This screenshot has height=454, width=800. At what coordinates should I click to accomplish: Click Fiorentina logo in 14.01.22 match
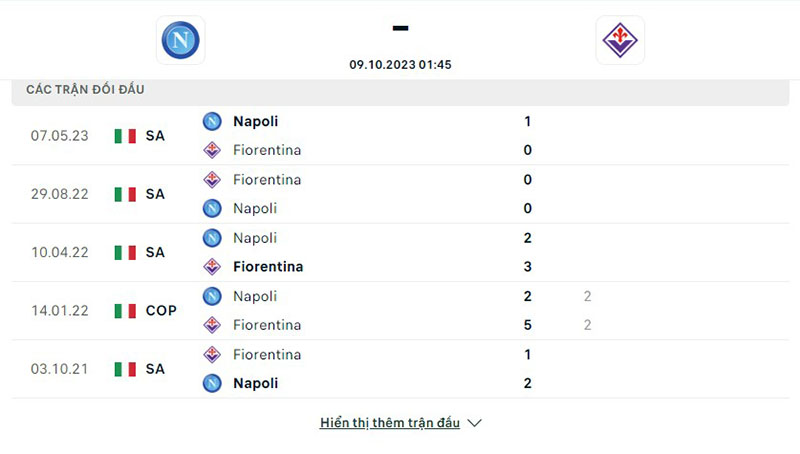pos(212,325)
